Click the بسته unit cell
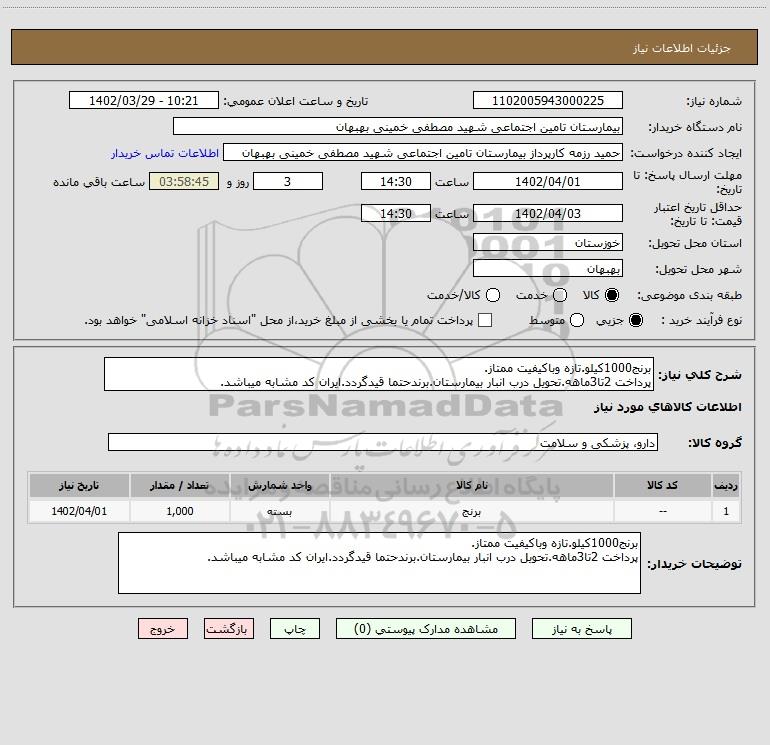Viewport: 770px width, 745px height. pyautogui.click(x=279, y=511)
